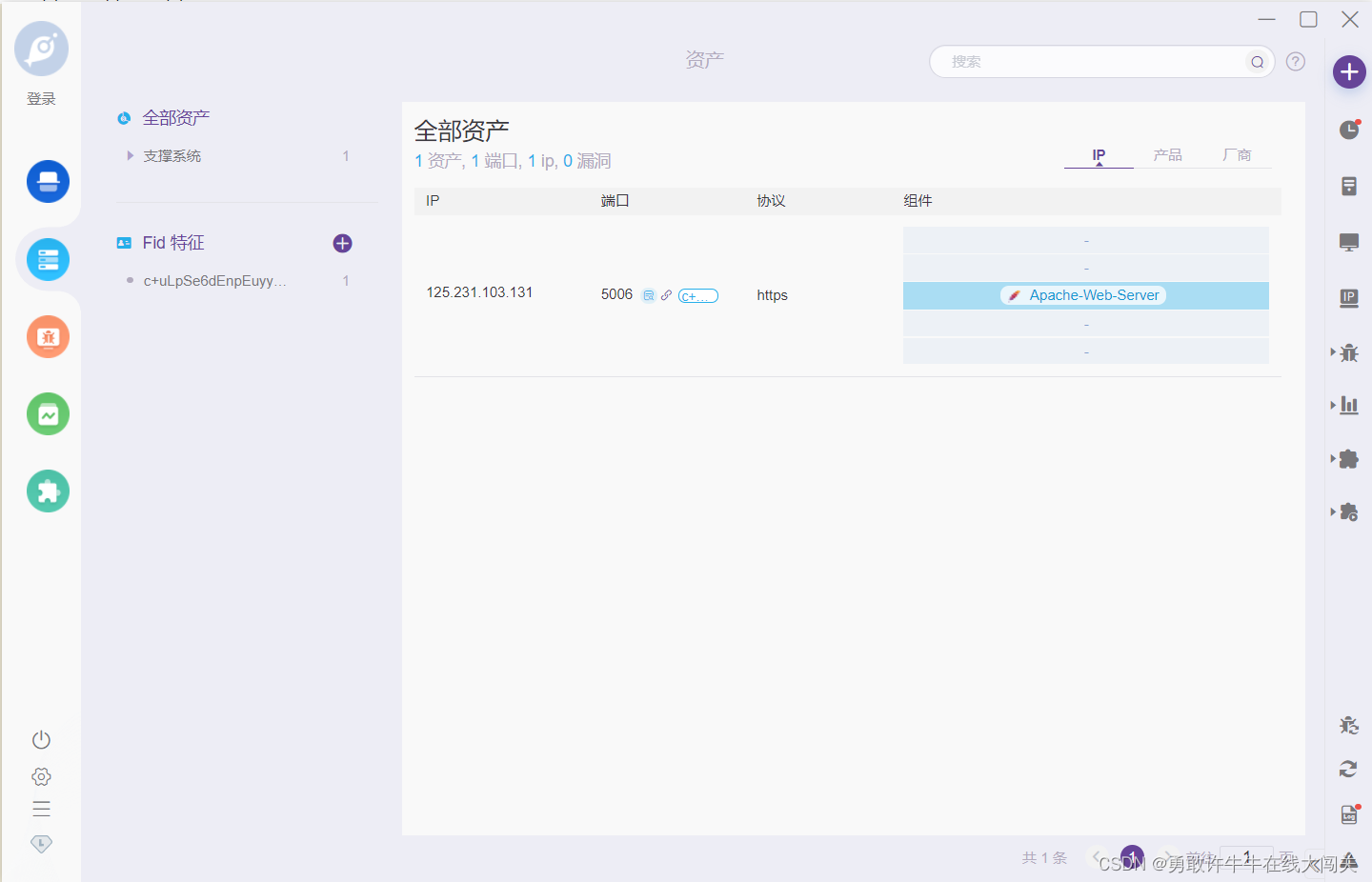Expand the bug icon submenu arrow in right bar

coord(1333,352)
